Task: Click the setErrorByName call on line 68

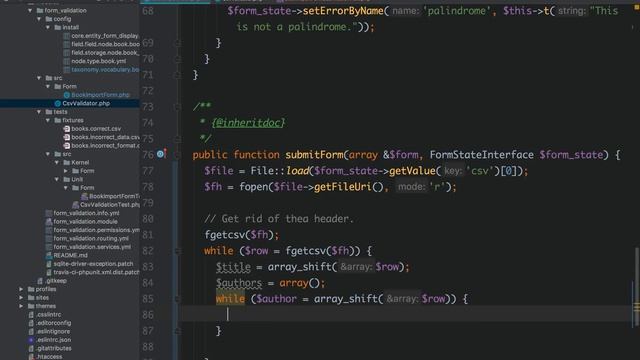Action: pyautogui.click(x=343, y=11)
